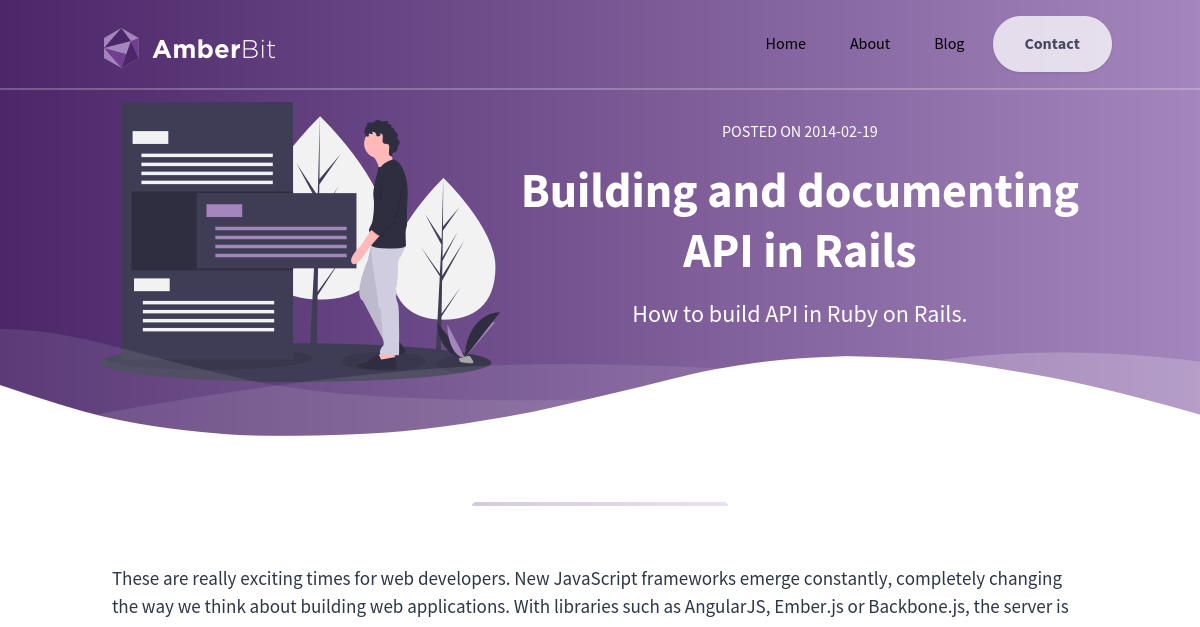Select the purple gem logo in the header
Viewport: 1200px width, 627px height.
pos(122,46)
